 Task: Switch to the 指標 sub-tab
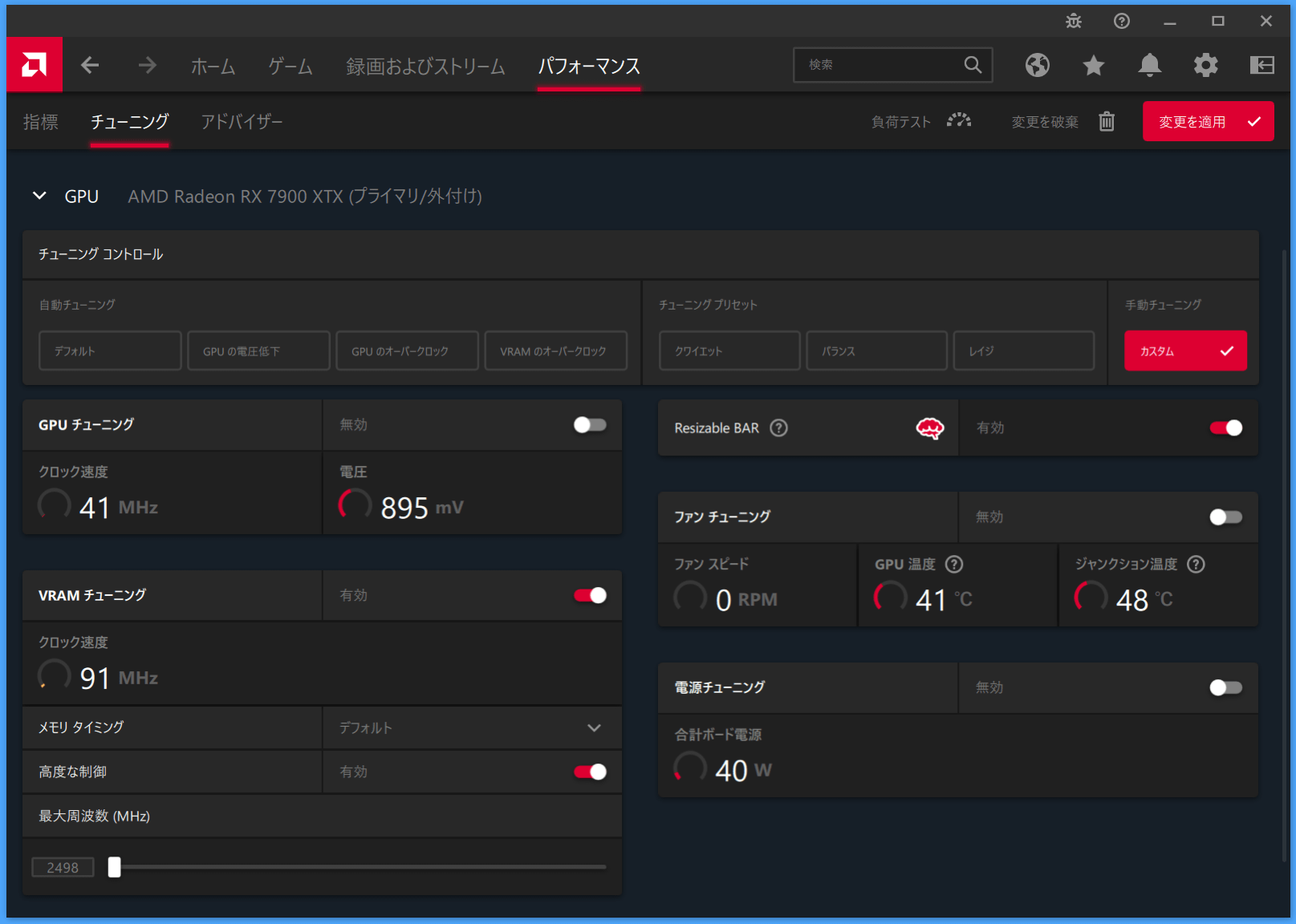point(41,122)
